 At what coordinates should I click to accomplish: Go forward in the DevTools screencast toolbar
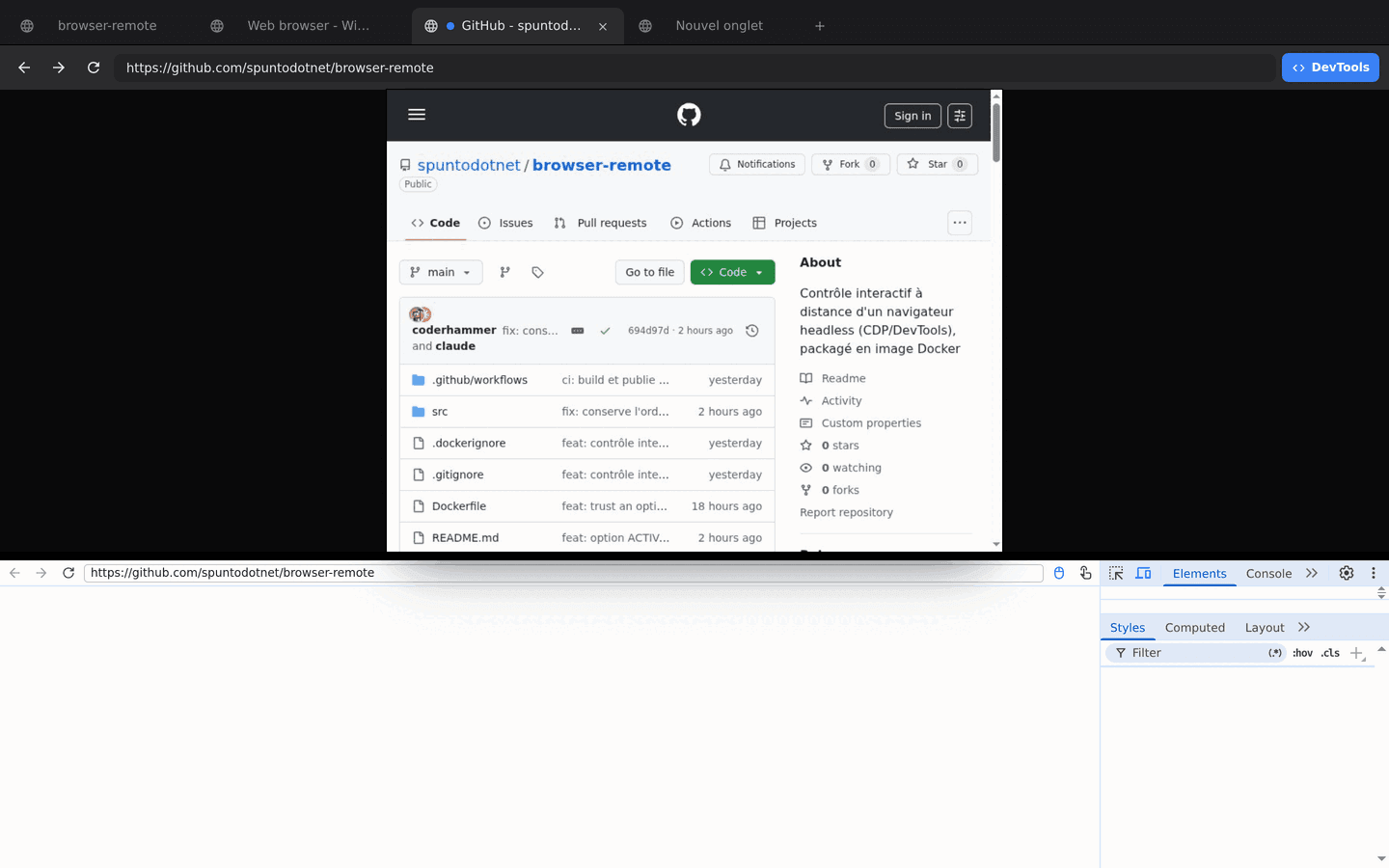pyautogui.click(x=41, y=573)
